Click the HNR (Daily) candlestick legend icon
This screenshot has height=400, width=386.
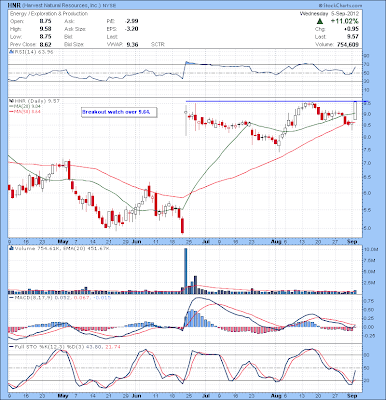click(11, 101)
